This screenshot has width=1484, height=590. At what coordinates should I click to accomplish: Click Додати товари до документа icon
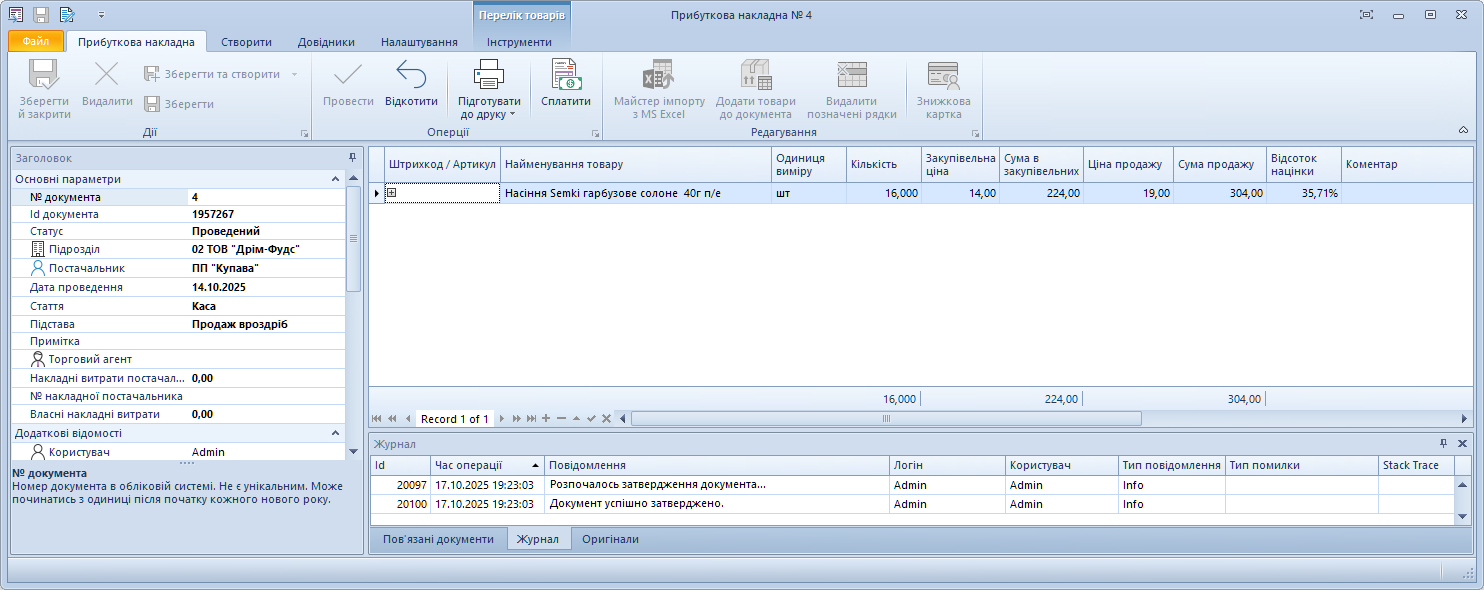[755, 76]
